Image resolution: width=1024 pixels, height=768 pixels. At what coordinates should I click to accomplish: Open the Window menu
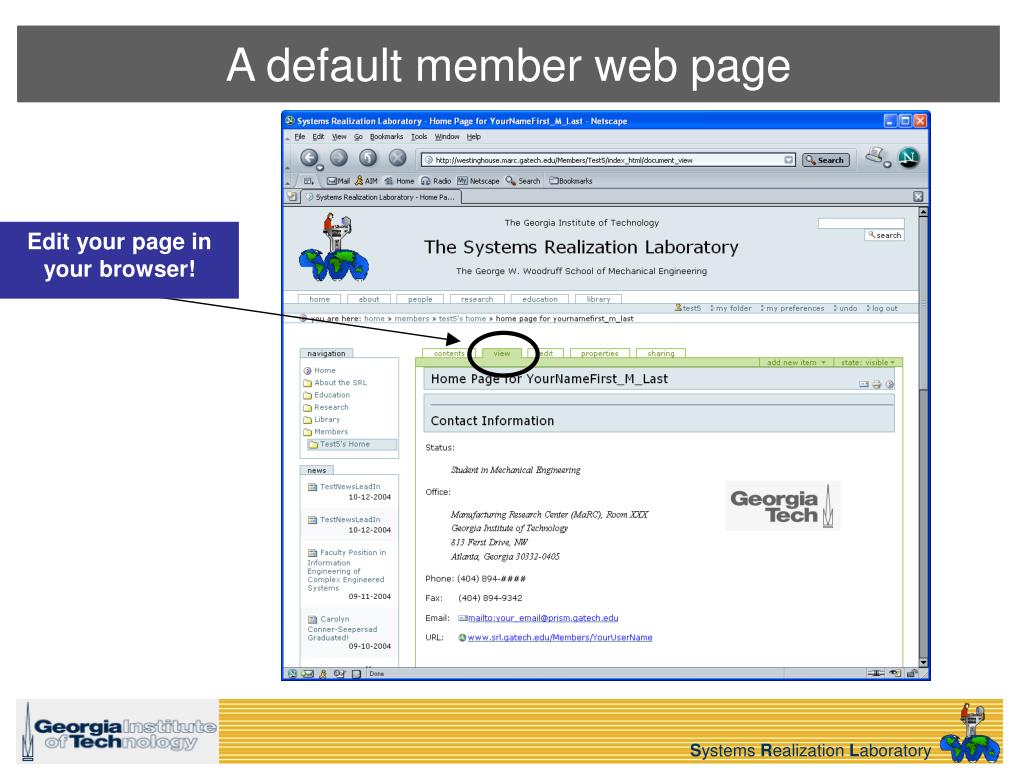pyautogui.click(x=447, y=136)
